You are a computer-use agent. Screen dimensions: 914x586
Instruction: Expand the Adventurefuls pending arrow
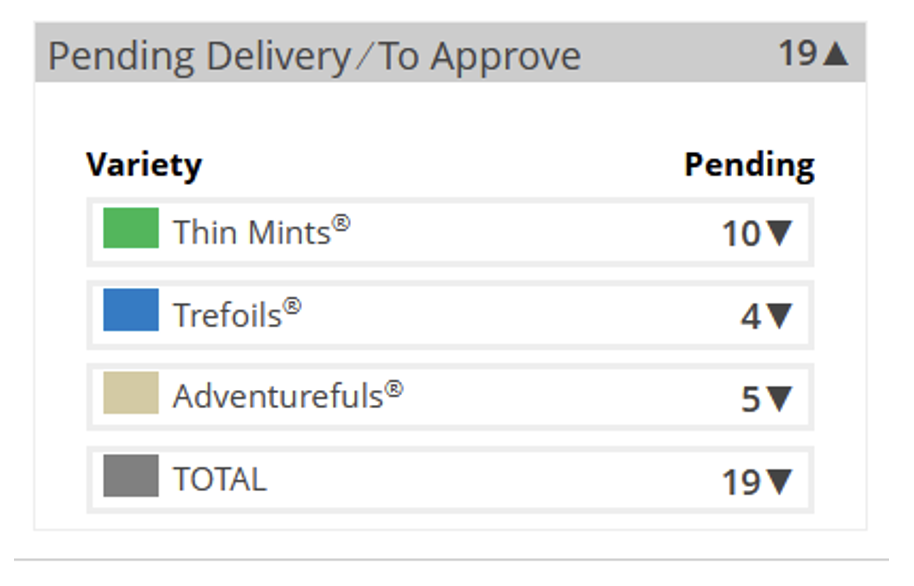click(779, 399)
